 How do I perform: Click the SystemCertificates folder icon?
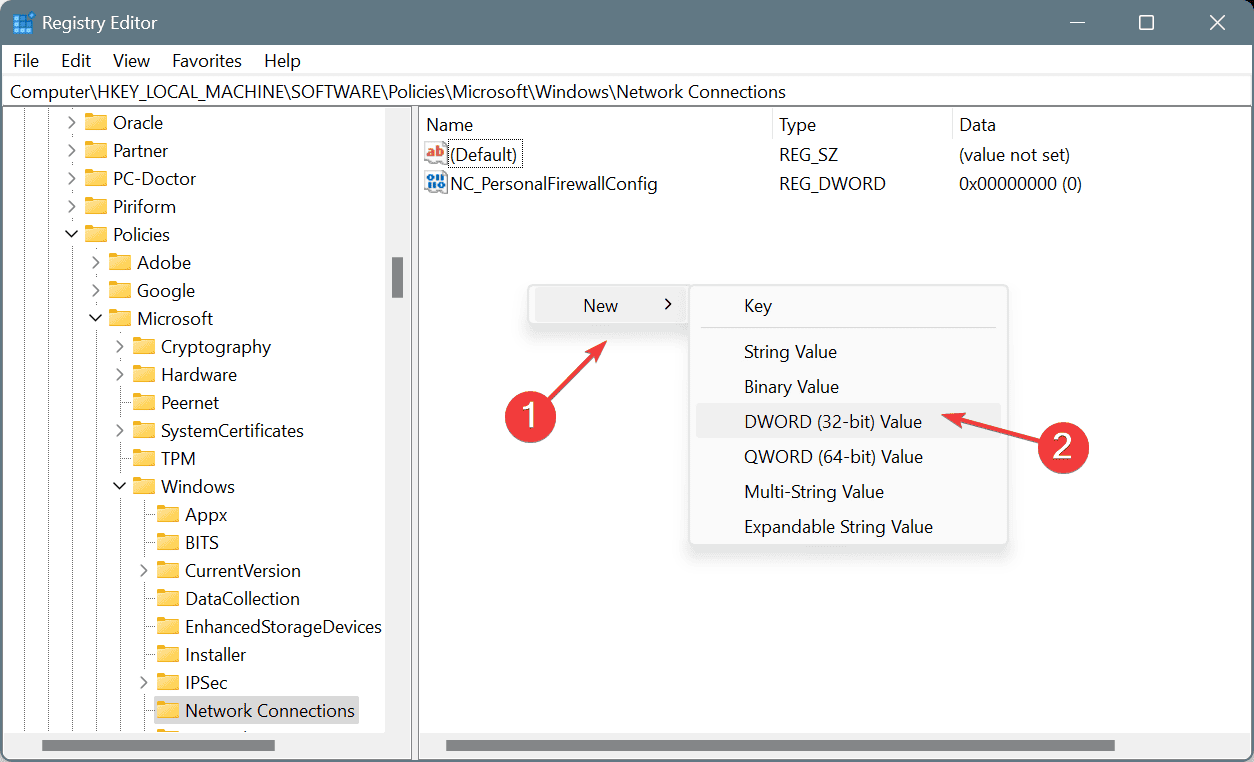(x=144, y=430)
